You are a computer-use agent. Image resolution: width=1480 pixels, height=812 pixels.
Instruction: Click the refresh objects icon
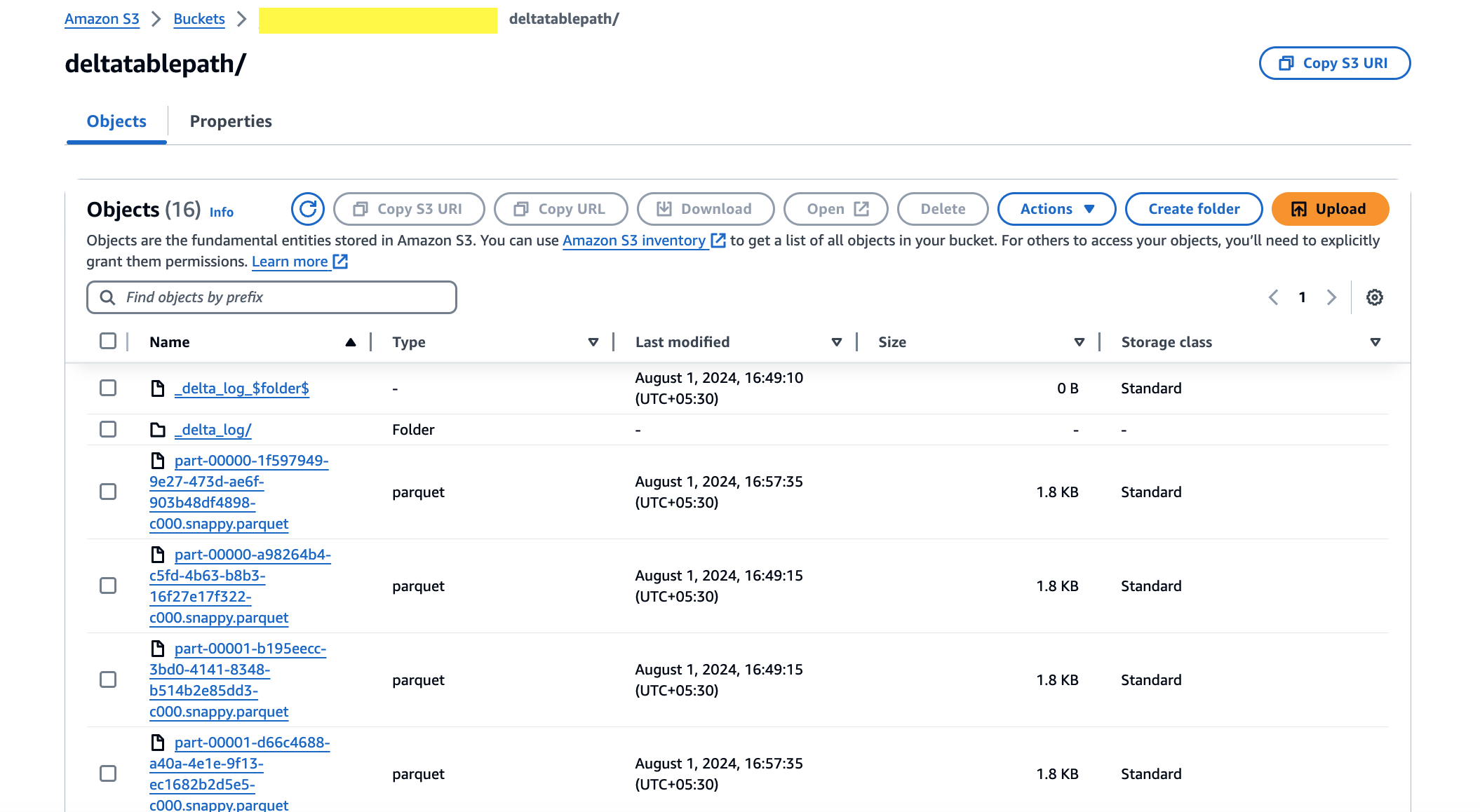click(x=307, y=209)
